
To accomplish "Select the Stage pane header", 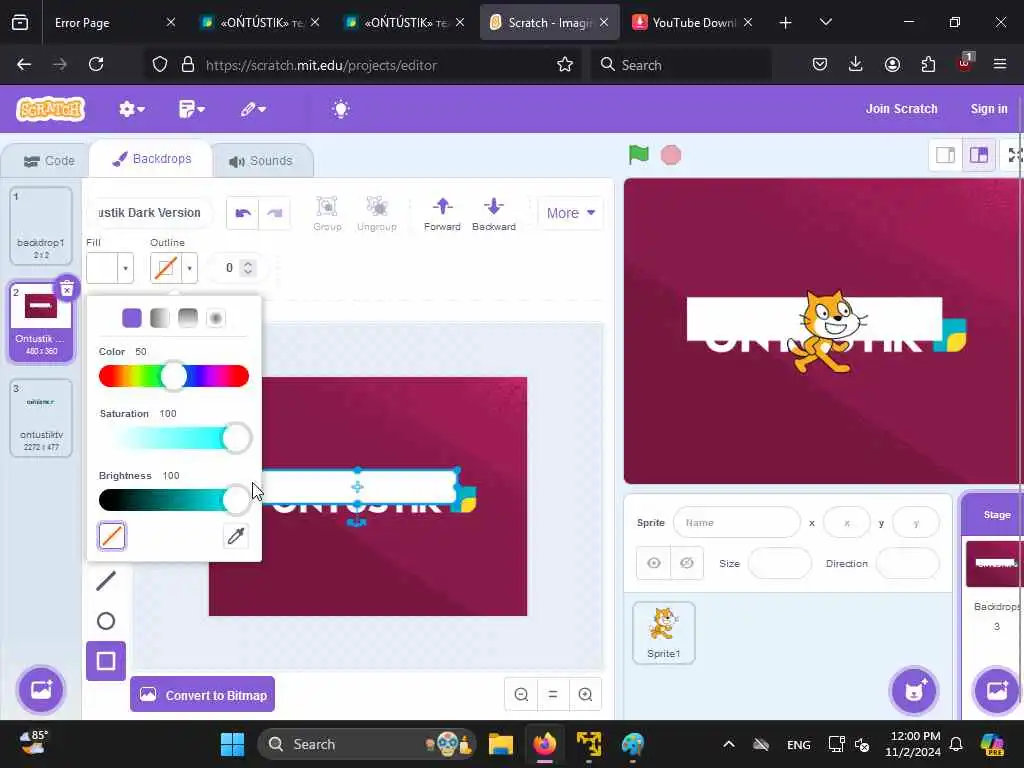I will tap(997, 515).
